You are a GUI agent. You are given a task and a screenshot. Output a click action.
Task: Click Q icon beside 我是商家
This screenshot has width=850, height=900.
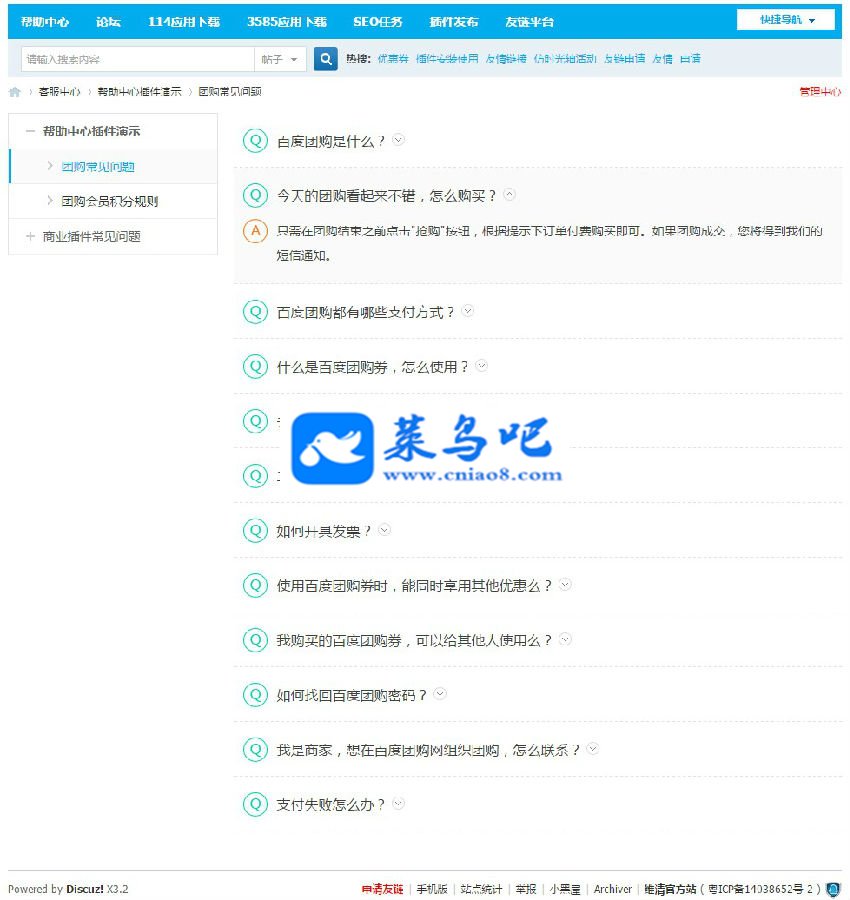click(x=255, y=749)
